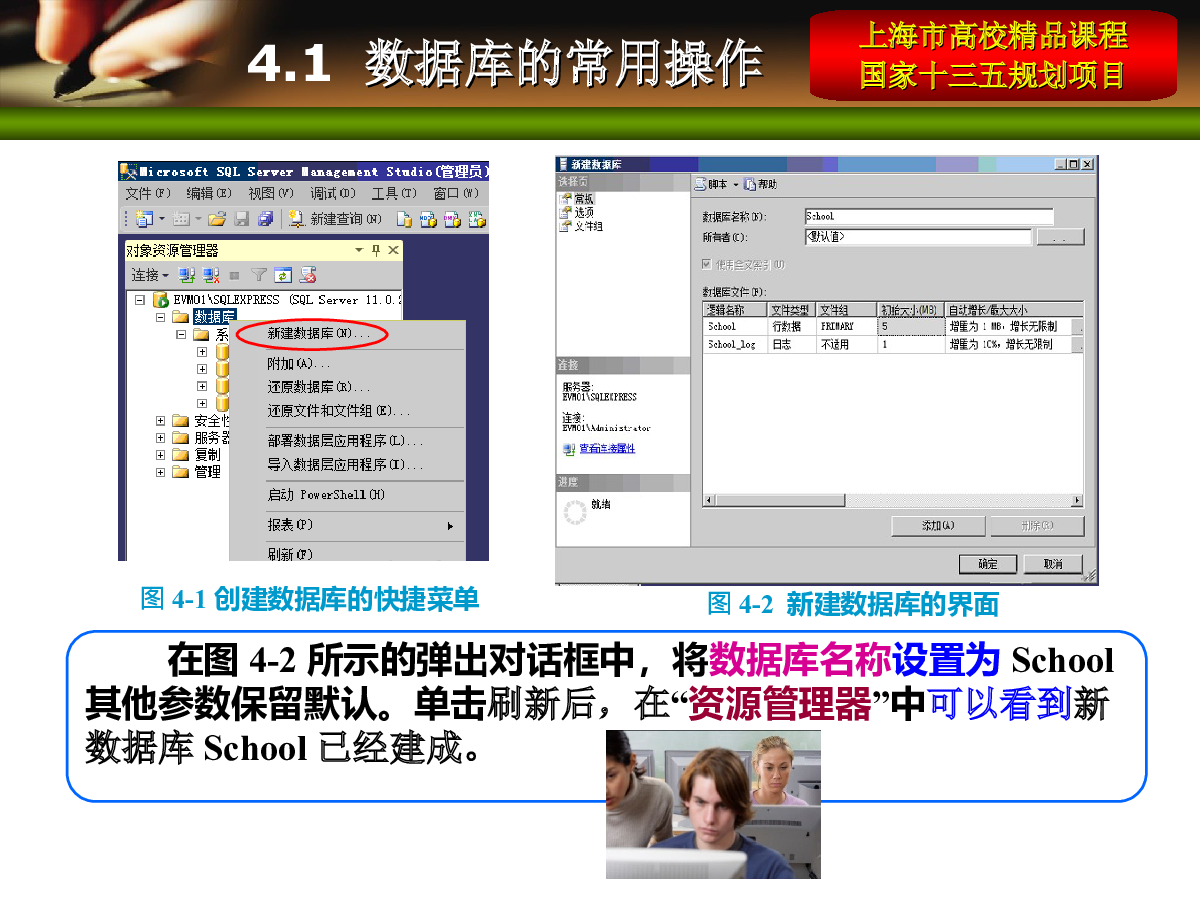Click the 新建查询 New Query toolbar button
1200x900 pixels.
click(x=334, y=219)
